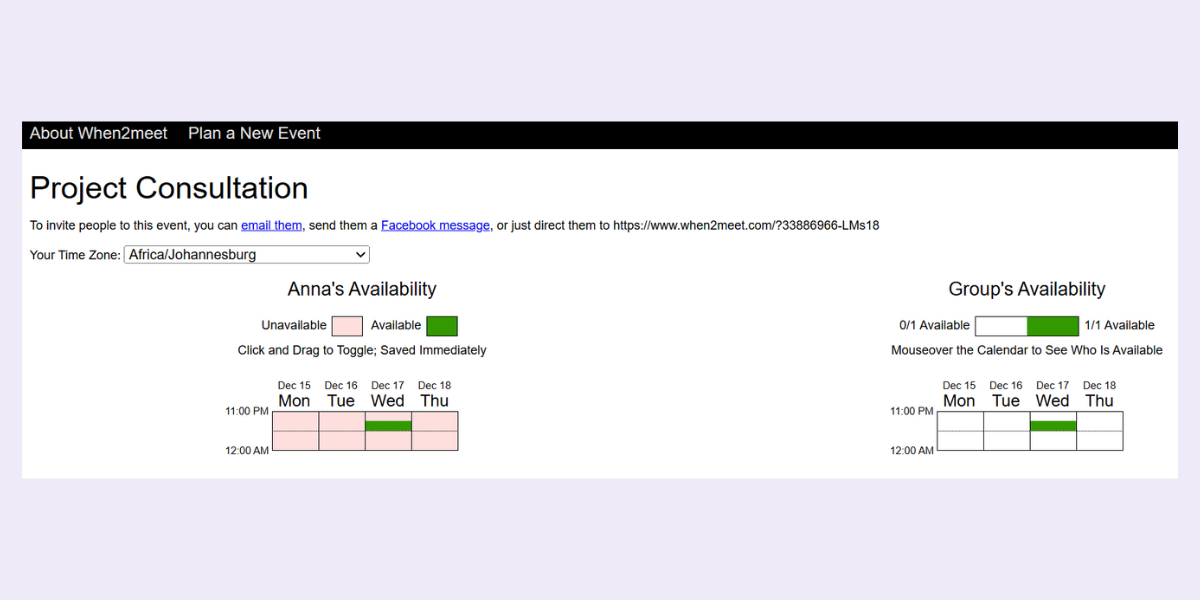Click Plan a New Event
The width and height of the screenshot is (1200, 600).
point(253,133)
